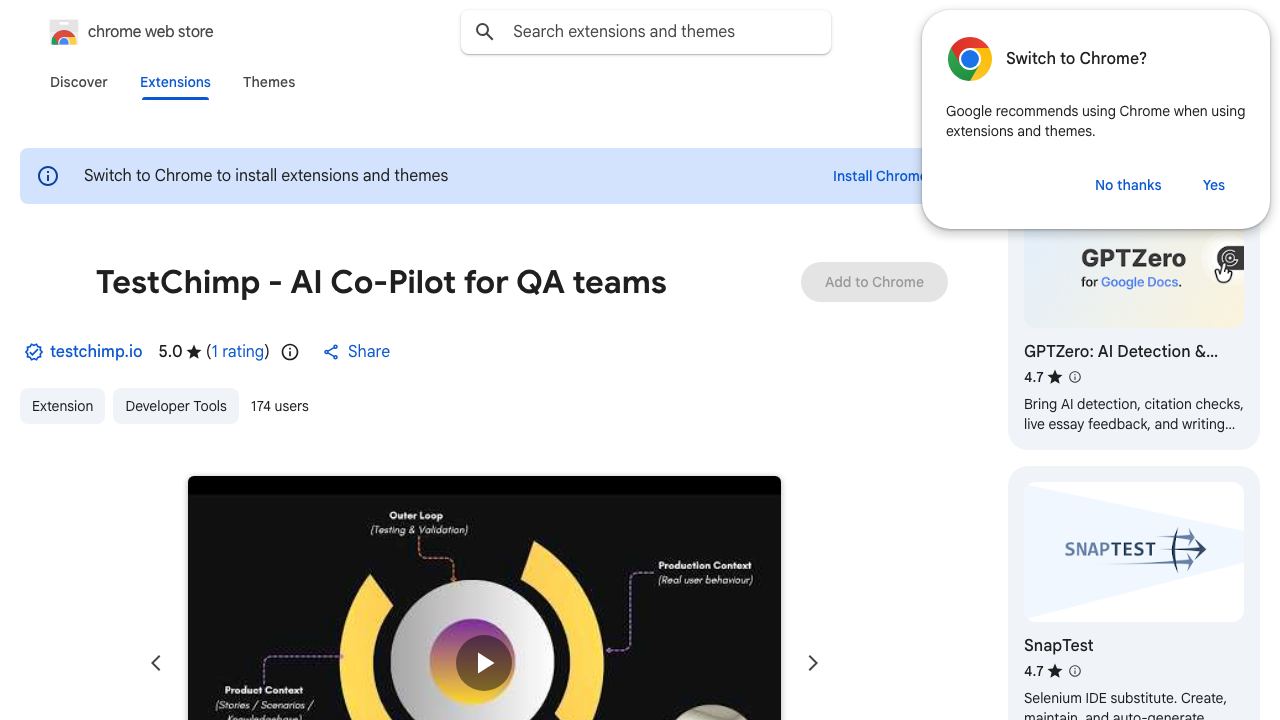
Task: Click the TestChimp extension title heading
Action: [x=381, y=282]
